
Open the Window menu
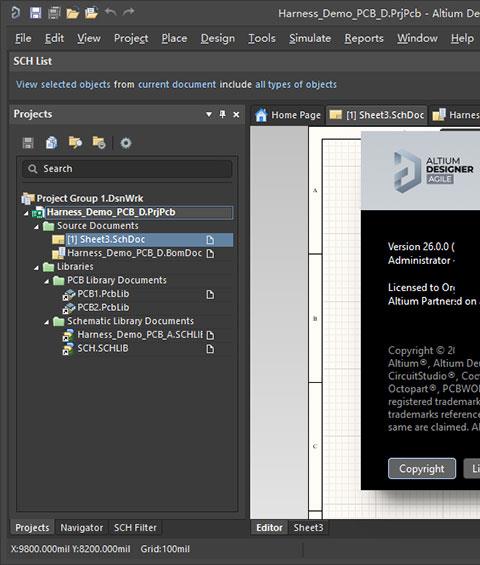tap(417, 38)
